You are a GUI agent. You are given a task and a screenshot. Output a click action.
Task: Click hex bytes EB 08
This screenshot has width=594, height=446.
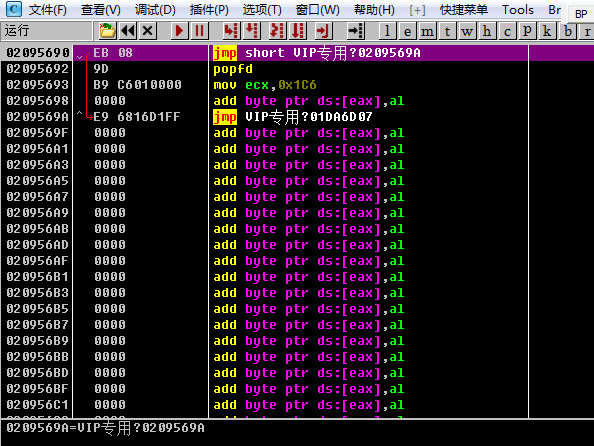113,53
